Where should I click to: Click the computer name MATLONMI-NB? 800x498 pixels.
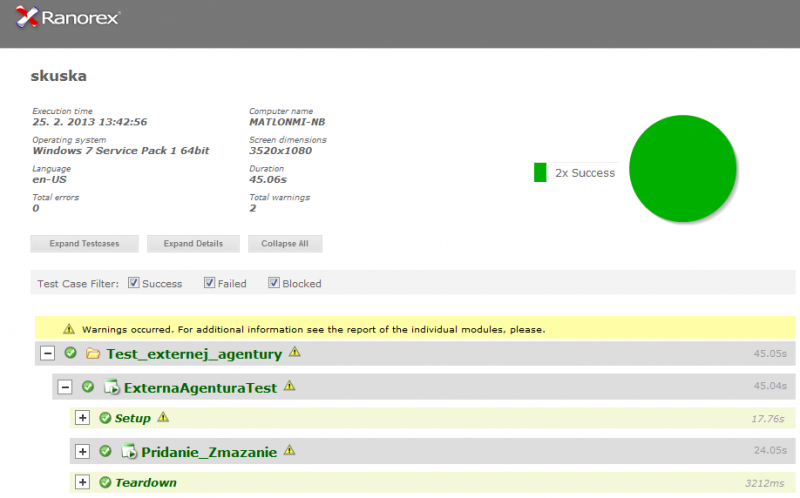coord(287,122)
